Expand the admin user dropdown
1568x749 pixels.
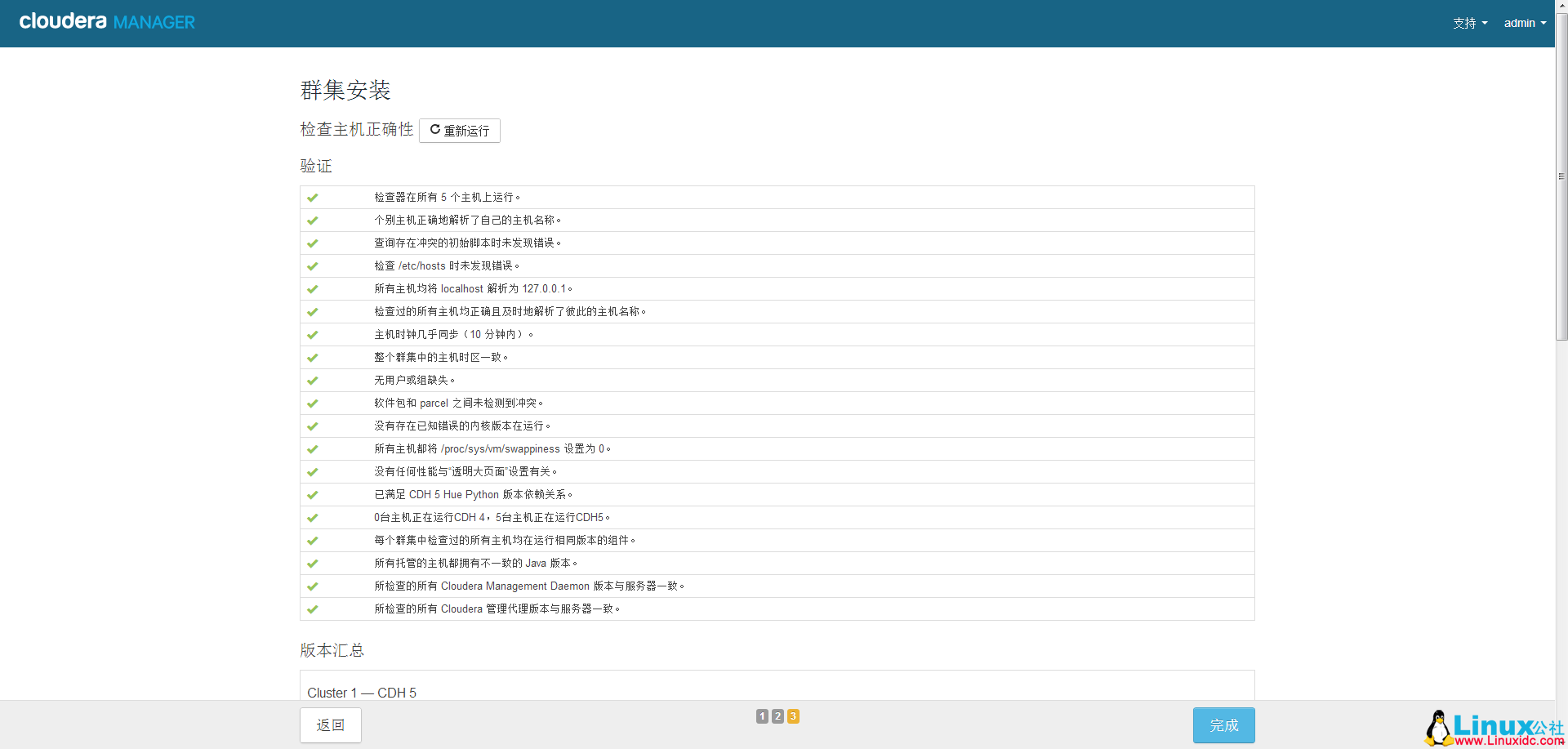[1524, 23]
